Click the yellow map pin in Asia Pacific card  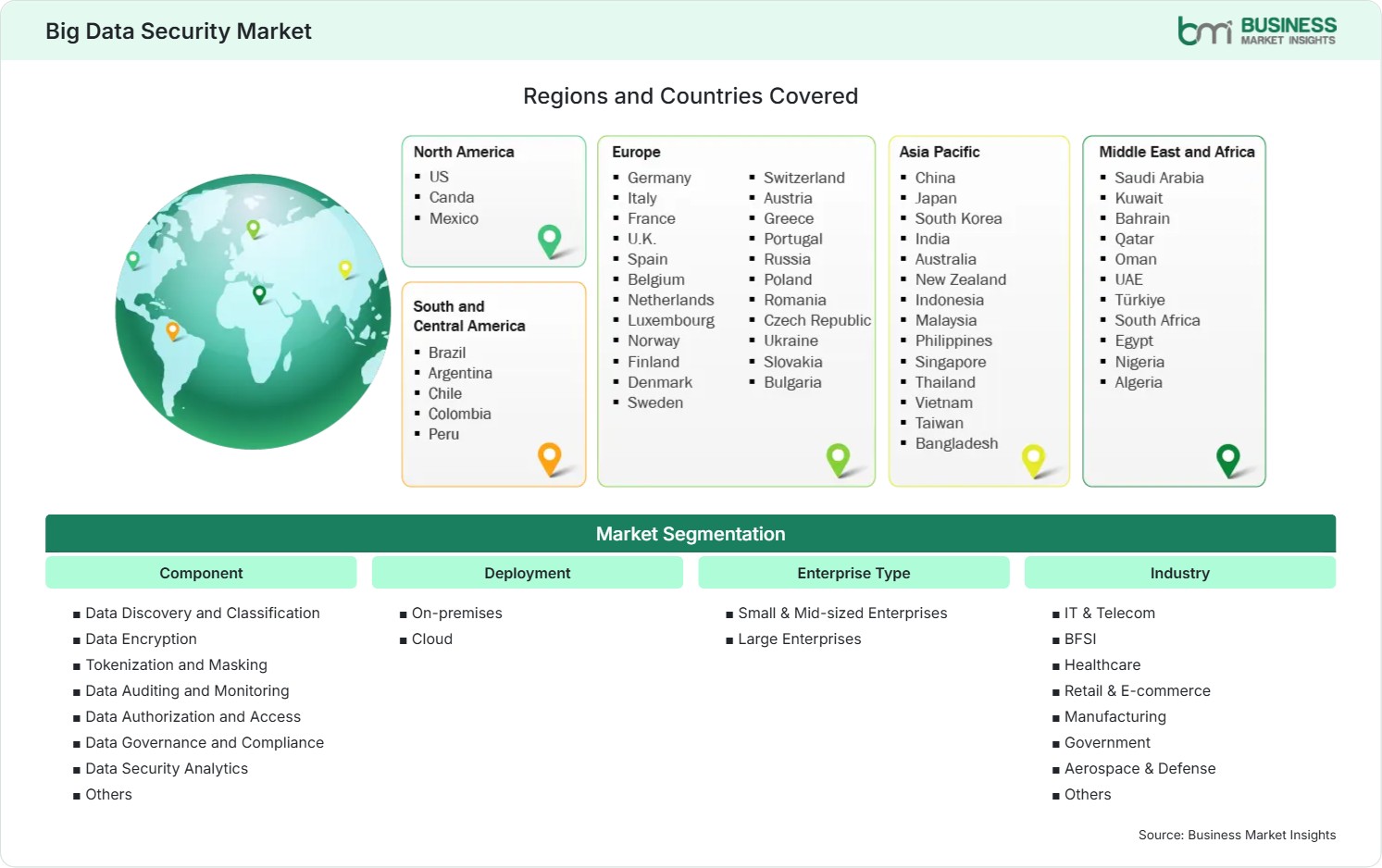pyautogui.click(x=1033, y=460)
